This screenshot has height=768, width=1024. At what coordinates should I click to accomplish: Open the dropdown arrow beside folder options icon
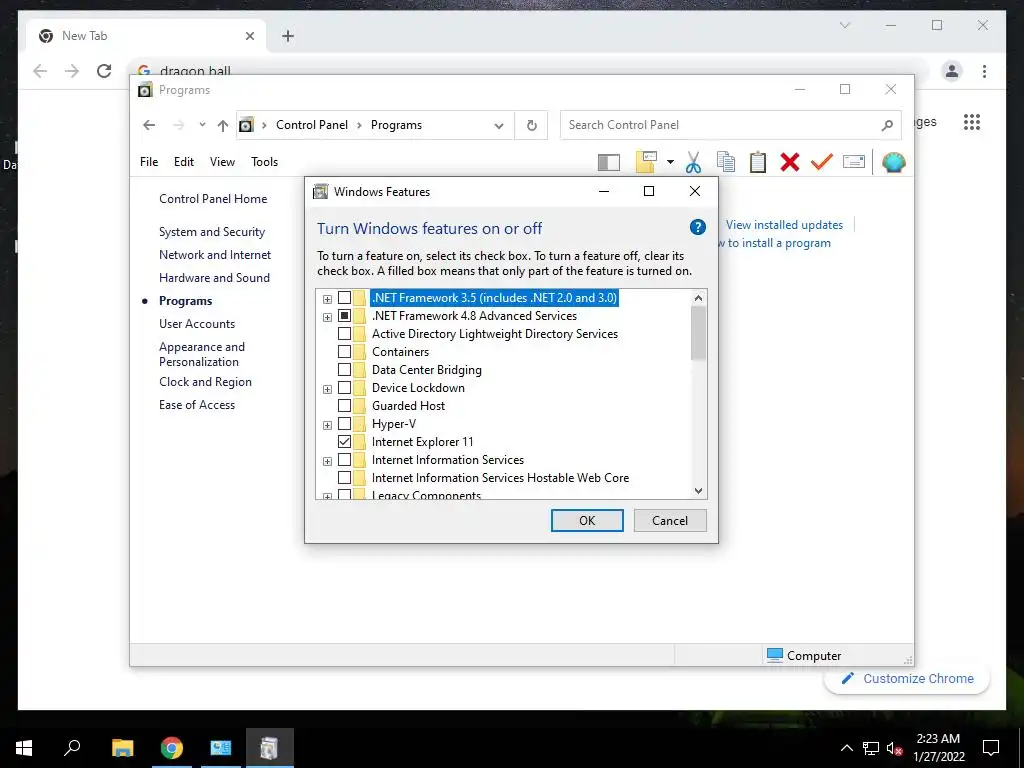[670, 162]
